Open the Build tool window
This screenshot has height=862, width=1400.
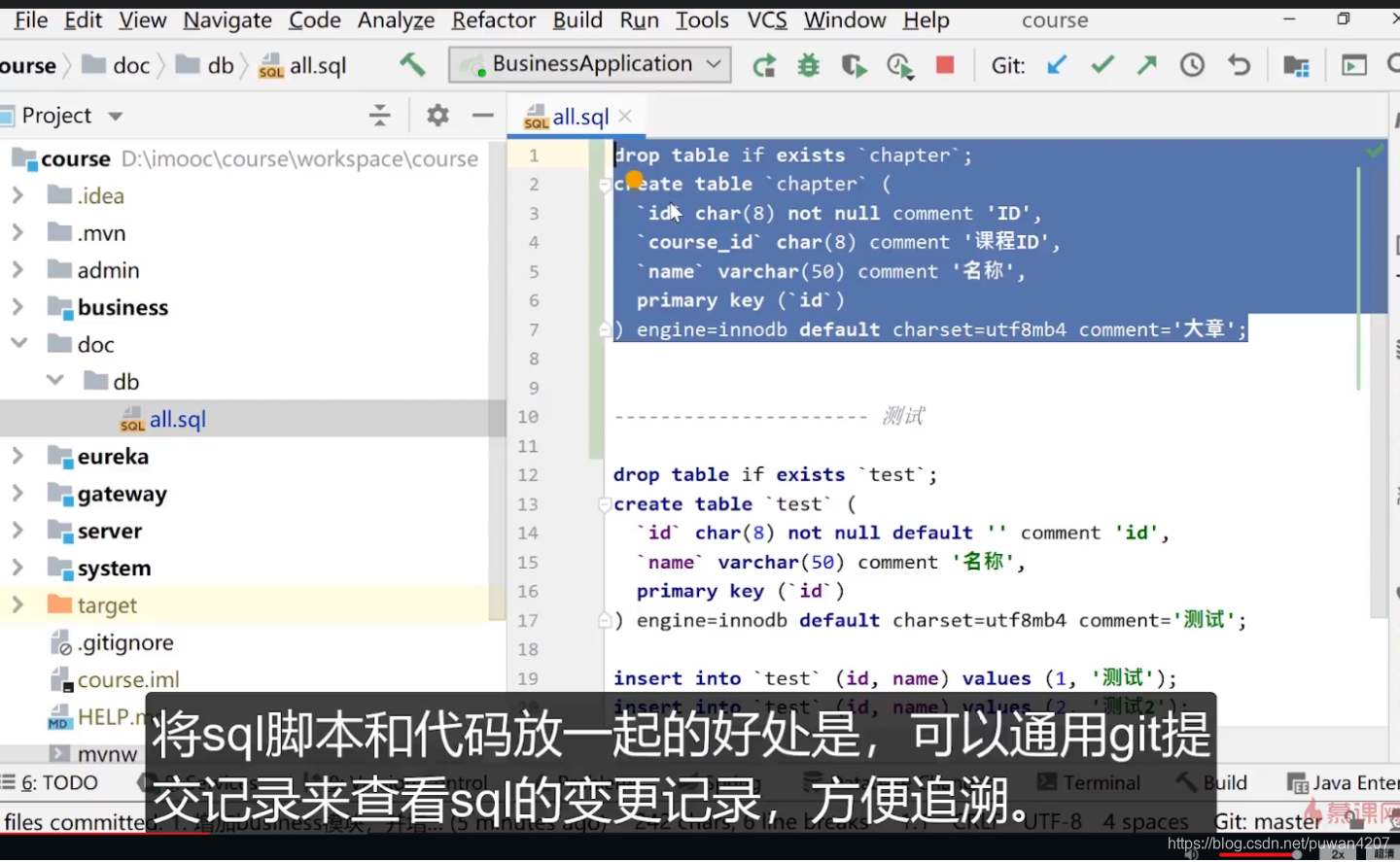(x=1212, y=783)
